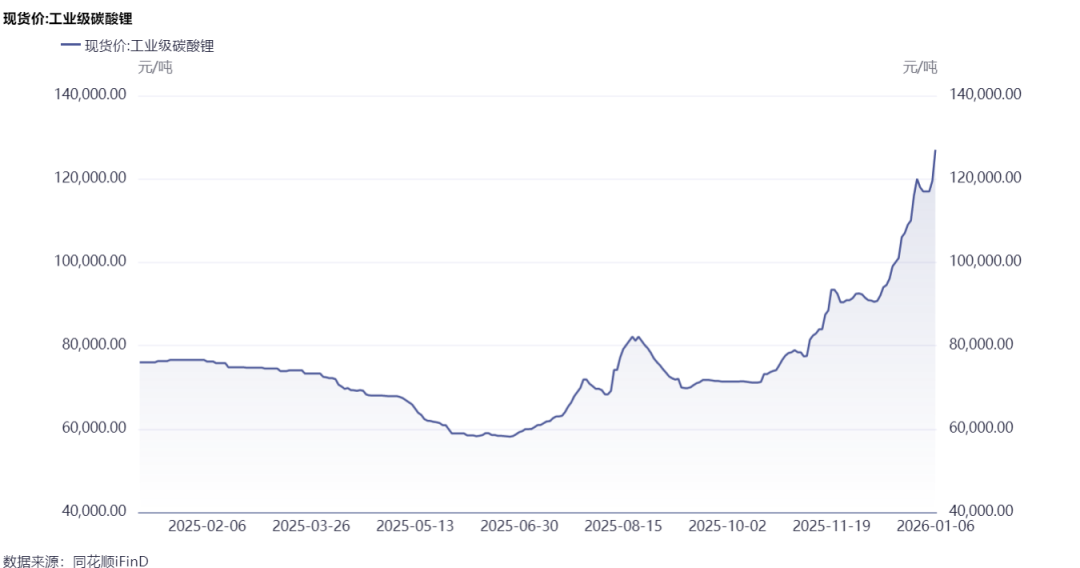Image resolution: width=1080 pixels, height=568 pixels.
Task: Click right axis value 40,000.00
Action: pos(982,511)
